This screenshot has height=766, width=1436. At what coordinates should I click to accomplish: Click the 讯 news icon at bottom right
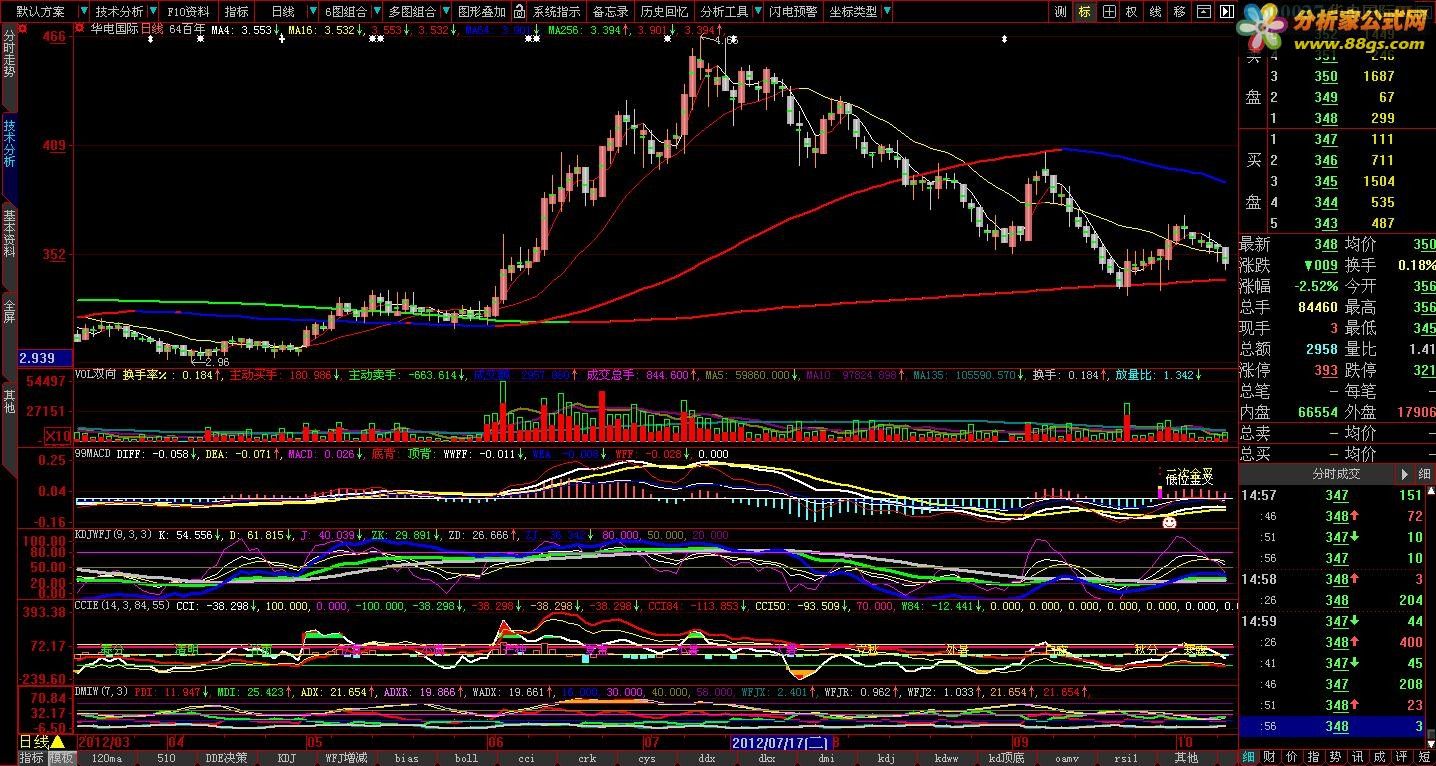click(1357, 757)
